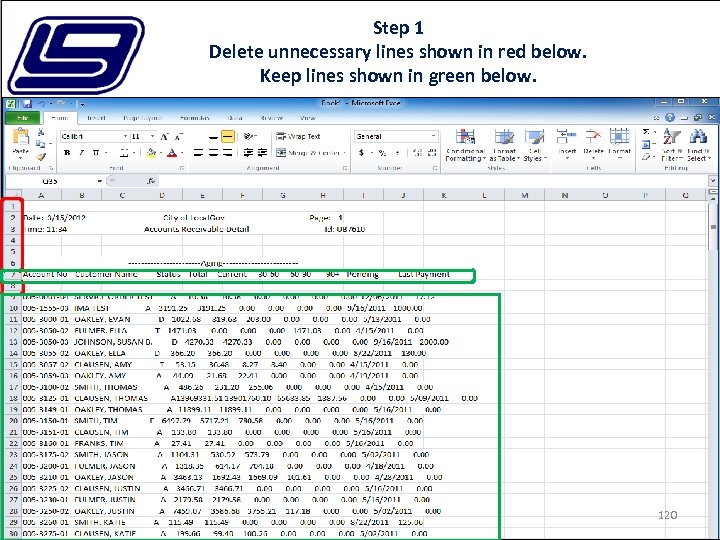The width and height of the screenshot is (720, 540).
Task: Click the Paste clipboard icon
Action: (x=20, y=136)
